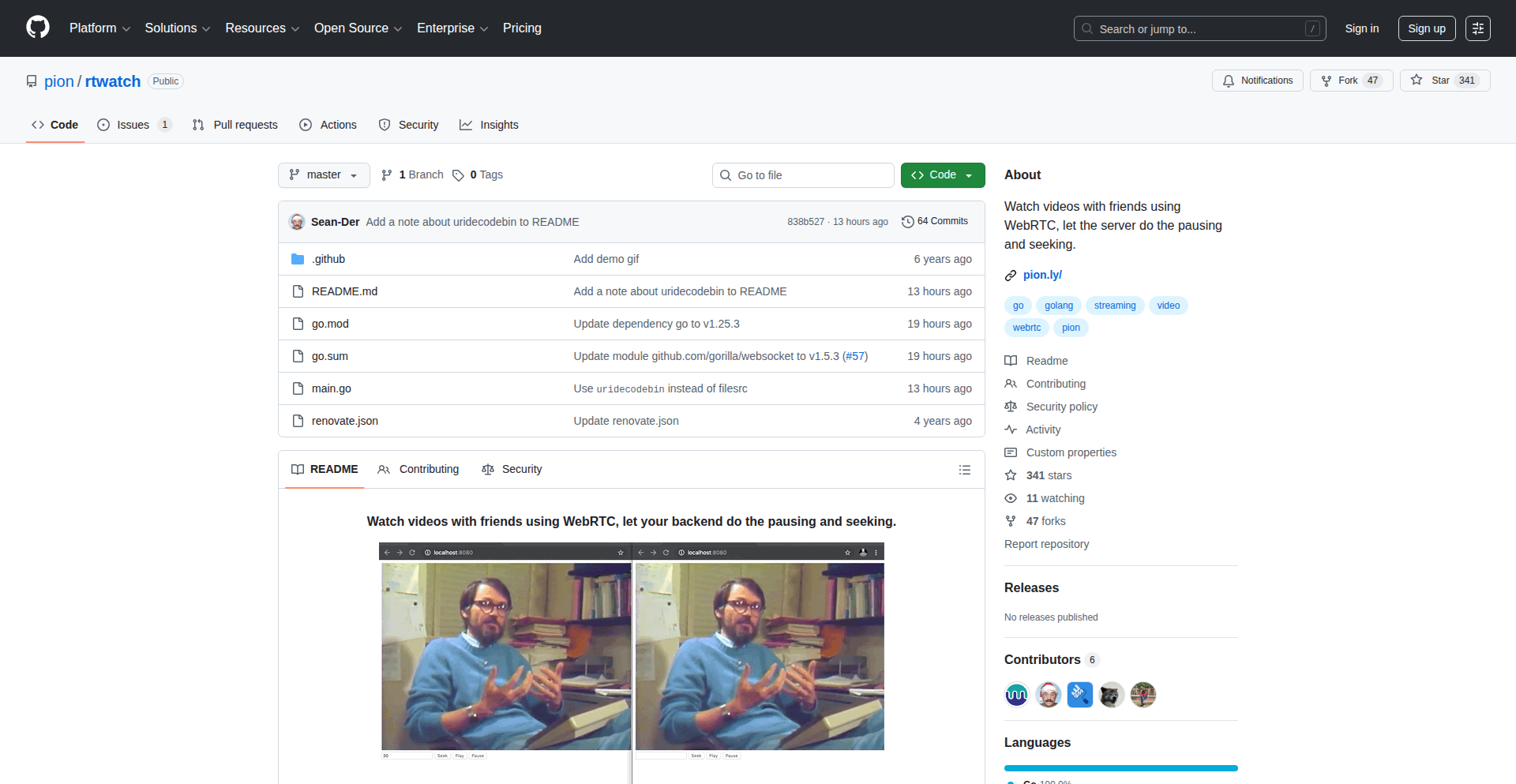Switch to the Issues tab
The image size is (1516, 784).
point(133,125)
